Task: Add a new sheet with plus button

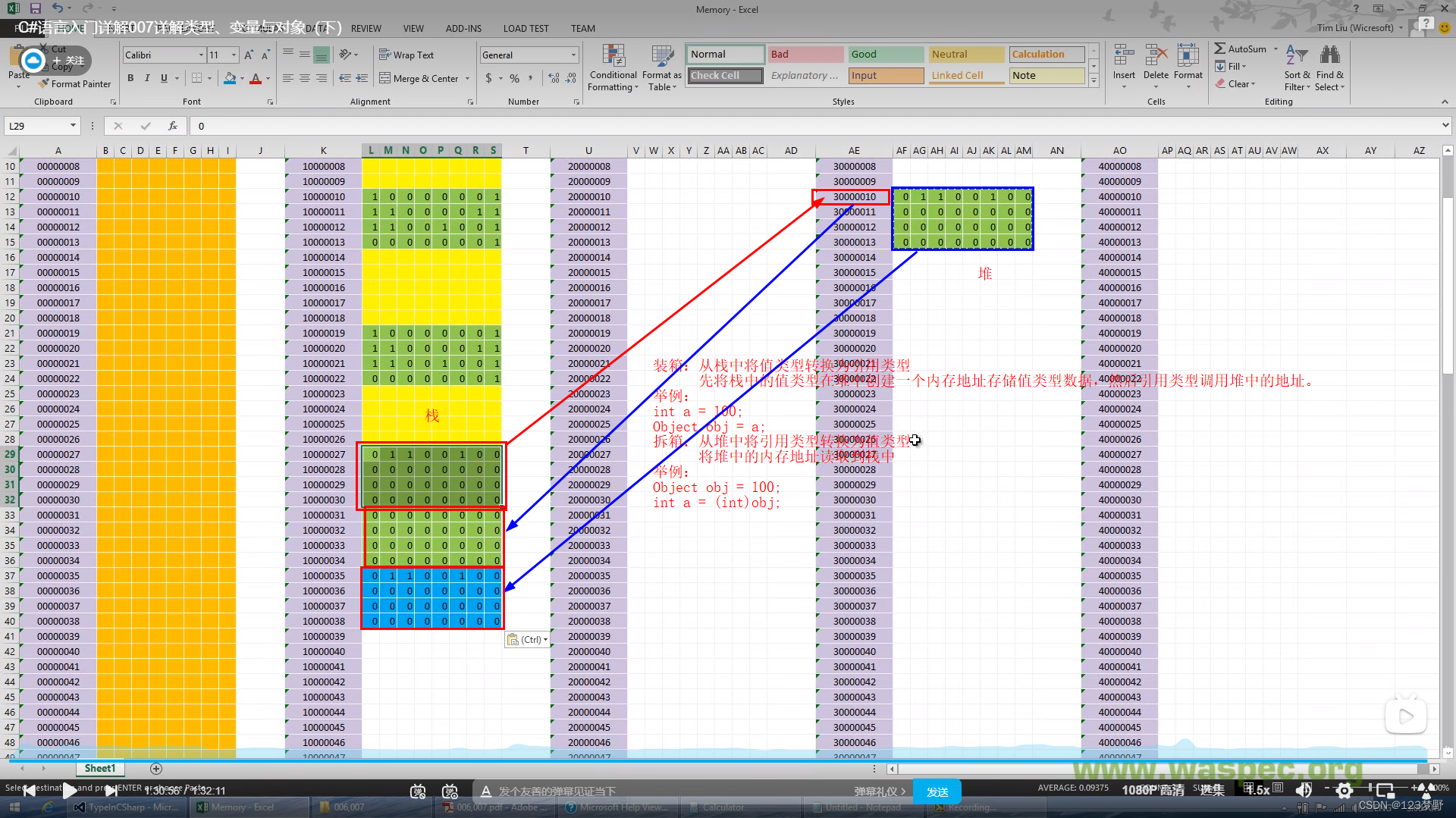Action: pos(156,769)
